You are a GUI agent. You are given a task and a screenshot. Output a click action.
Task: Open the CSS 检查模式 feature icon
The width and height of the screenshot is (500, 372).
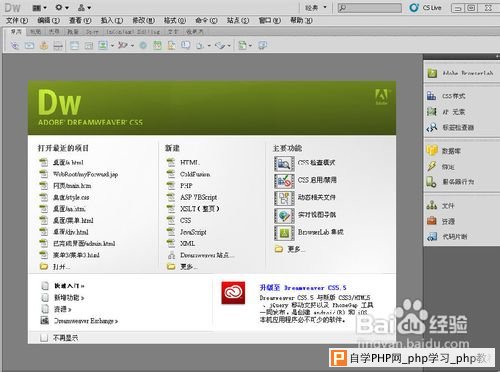tap(284, 163)
